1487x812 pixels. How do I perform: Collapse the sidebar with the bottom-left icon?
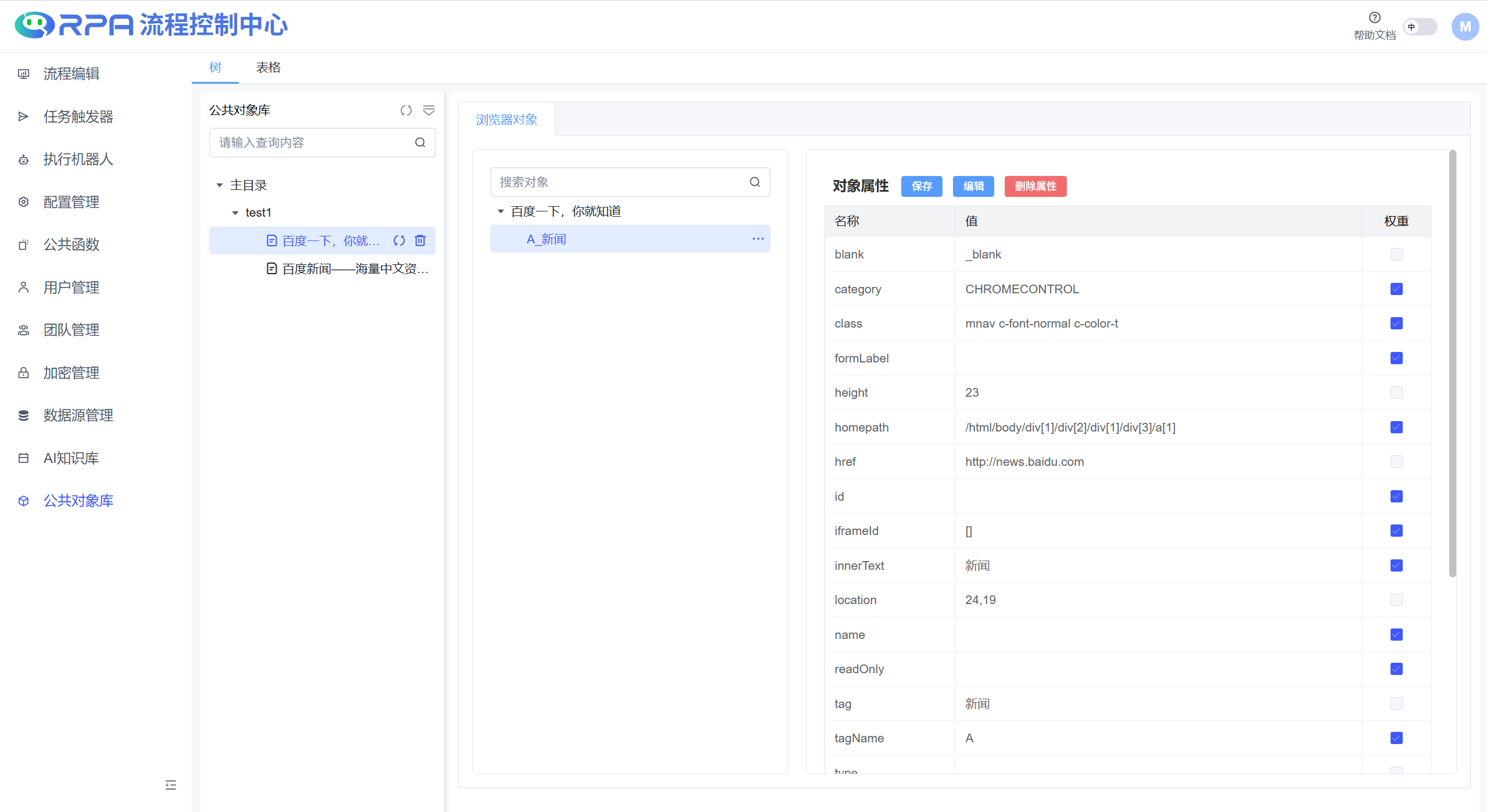pos(170,785)
